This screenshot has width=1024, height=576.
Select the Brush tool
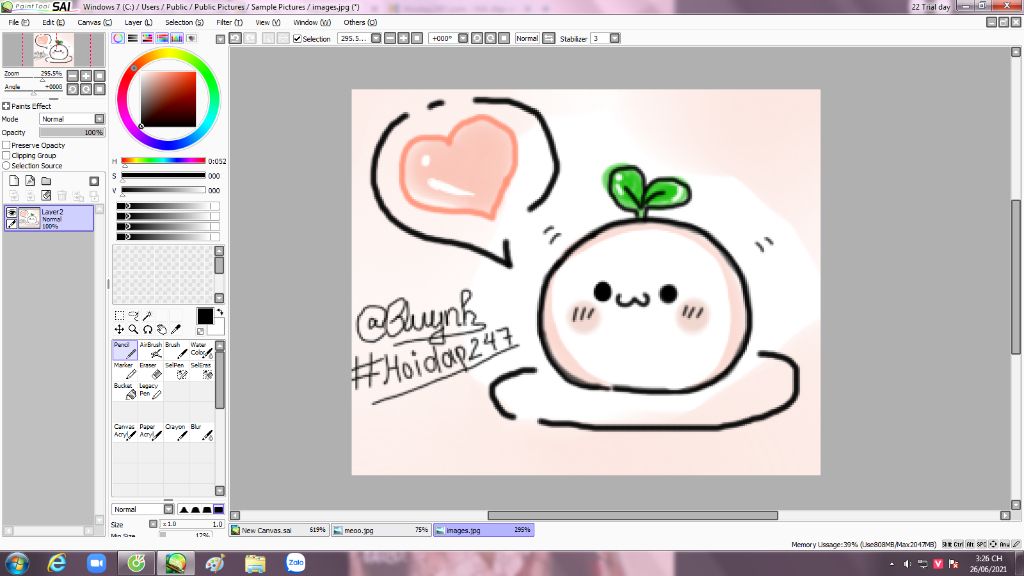(x=176, y=350)
